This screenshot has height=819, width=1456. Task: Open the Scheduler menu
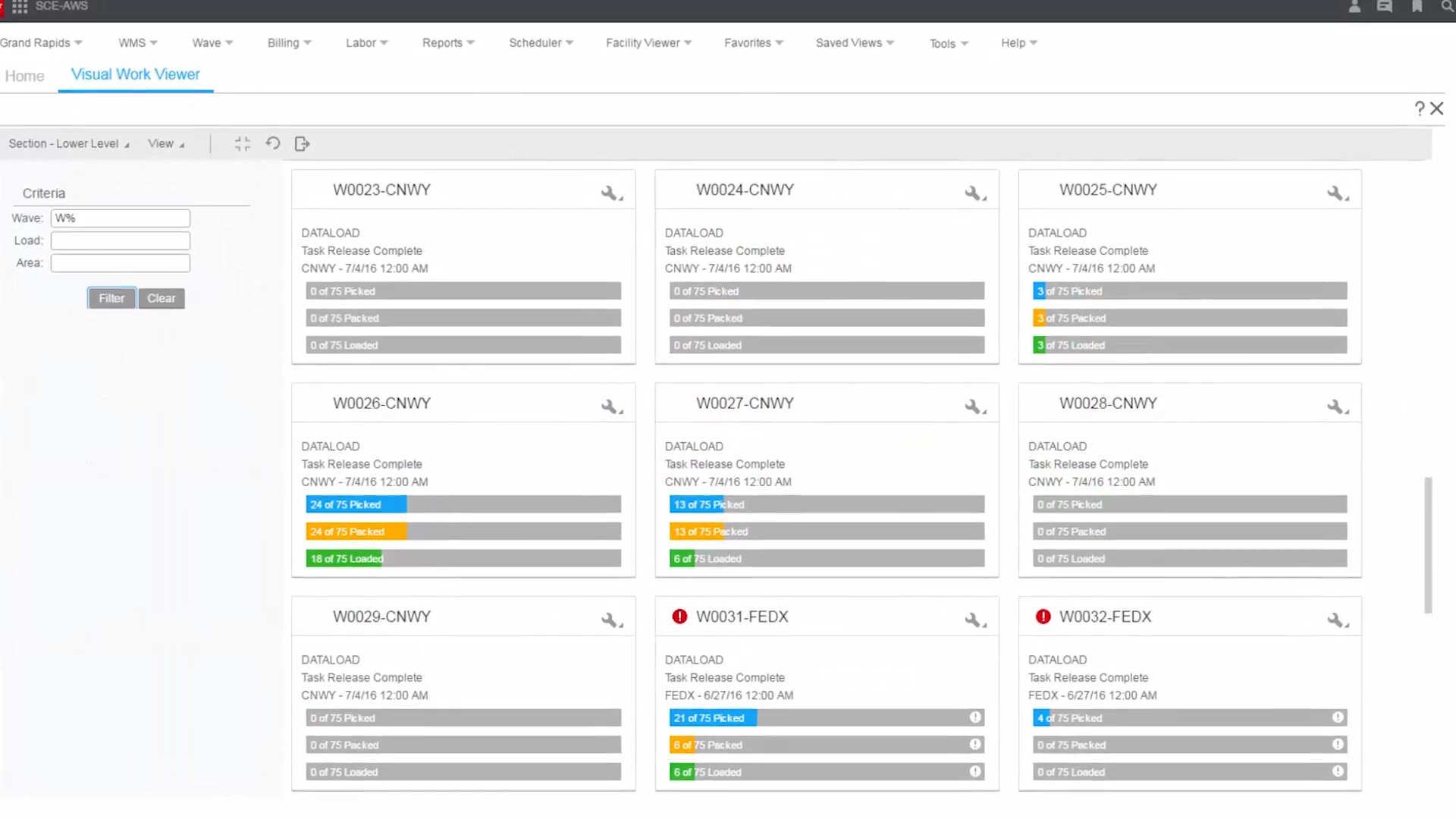click(541, 43)
